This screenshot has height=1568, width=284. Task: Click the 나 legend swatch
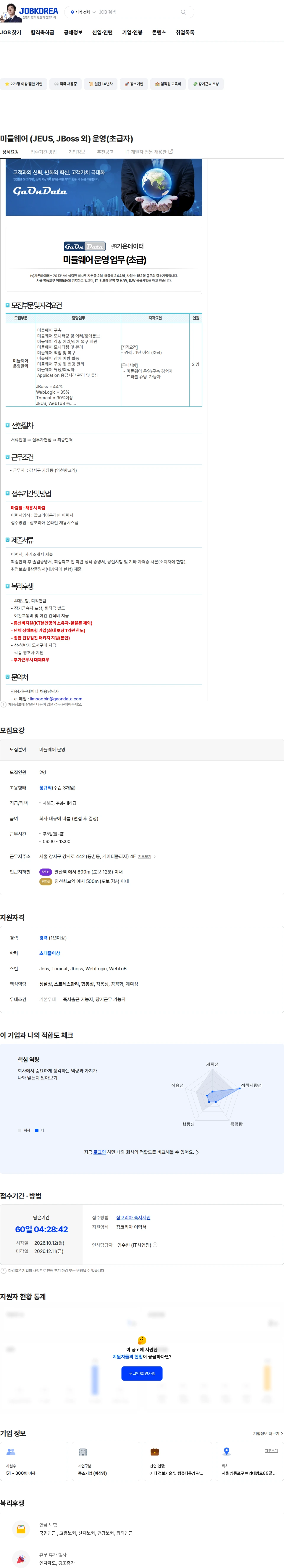tap(36, 1130)
